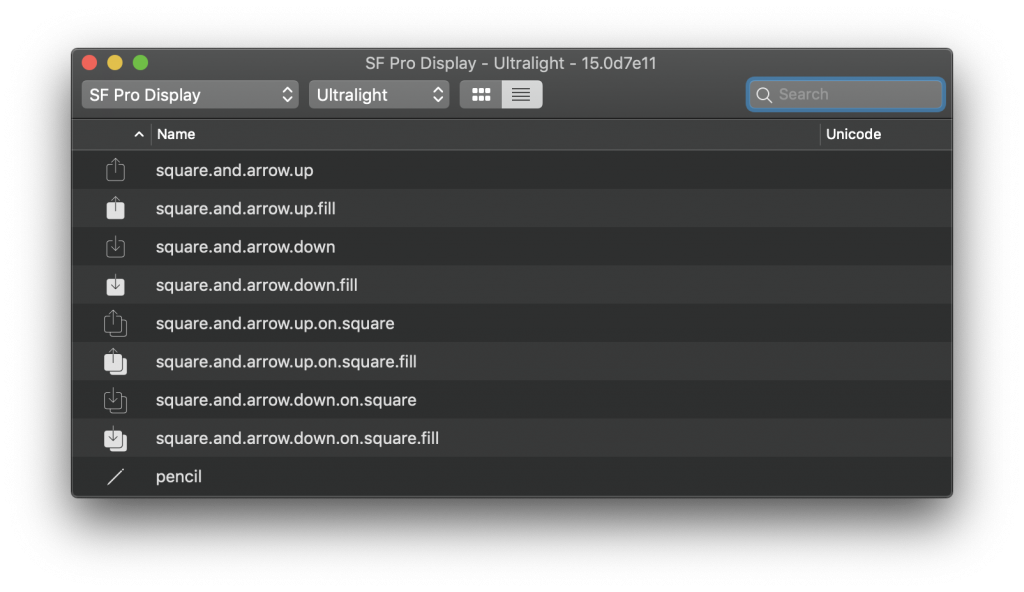This screenshot has width=1024, height=592.
Task: Sort by the Unicode column header
Action: 853,134
